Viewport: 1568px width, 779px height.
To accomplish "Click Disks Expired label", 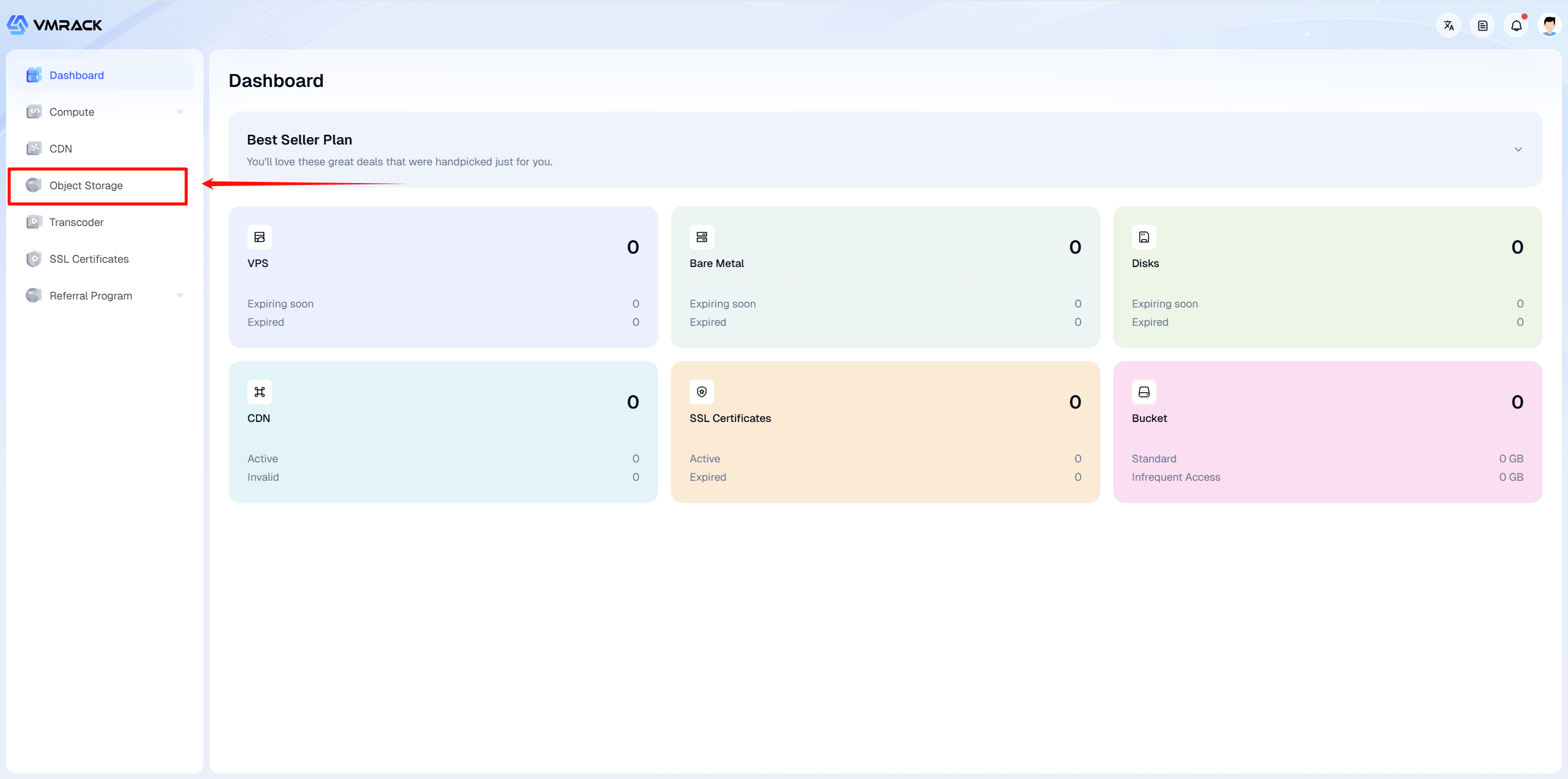I will pyautogui.click(x=1150, y=322).
